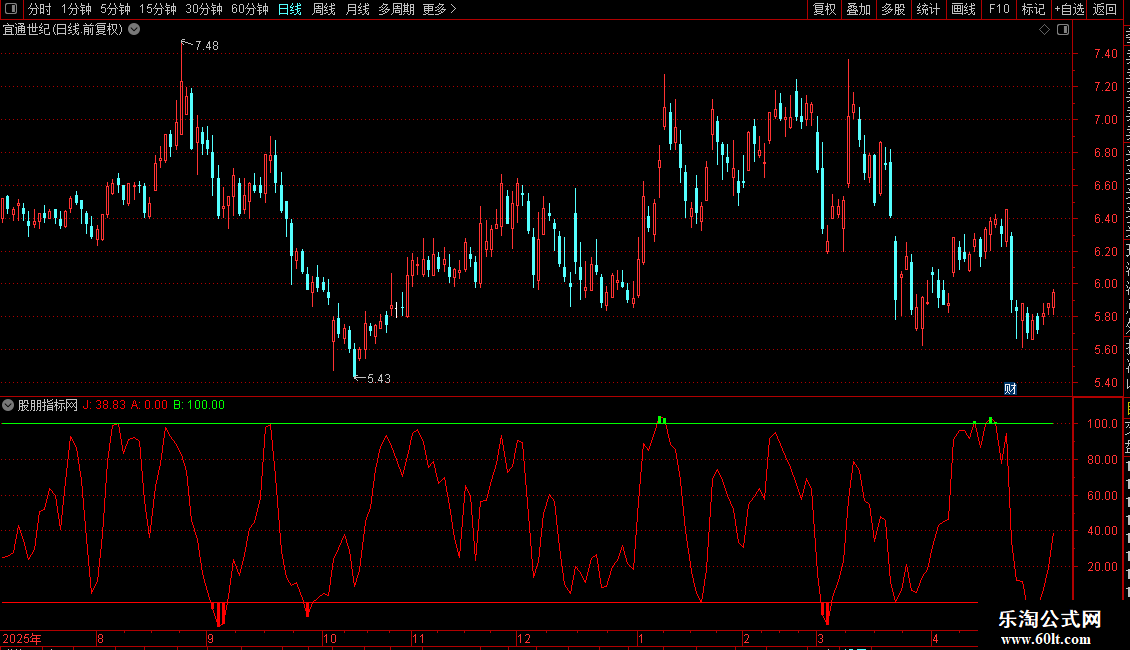
Task: Click the J: 38.83 indicator value
Action: [104, 405]
